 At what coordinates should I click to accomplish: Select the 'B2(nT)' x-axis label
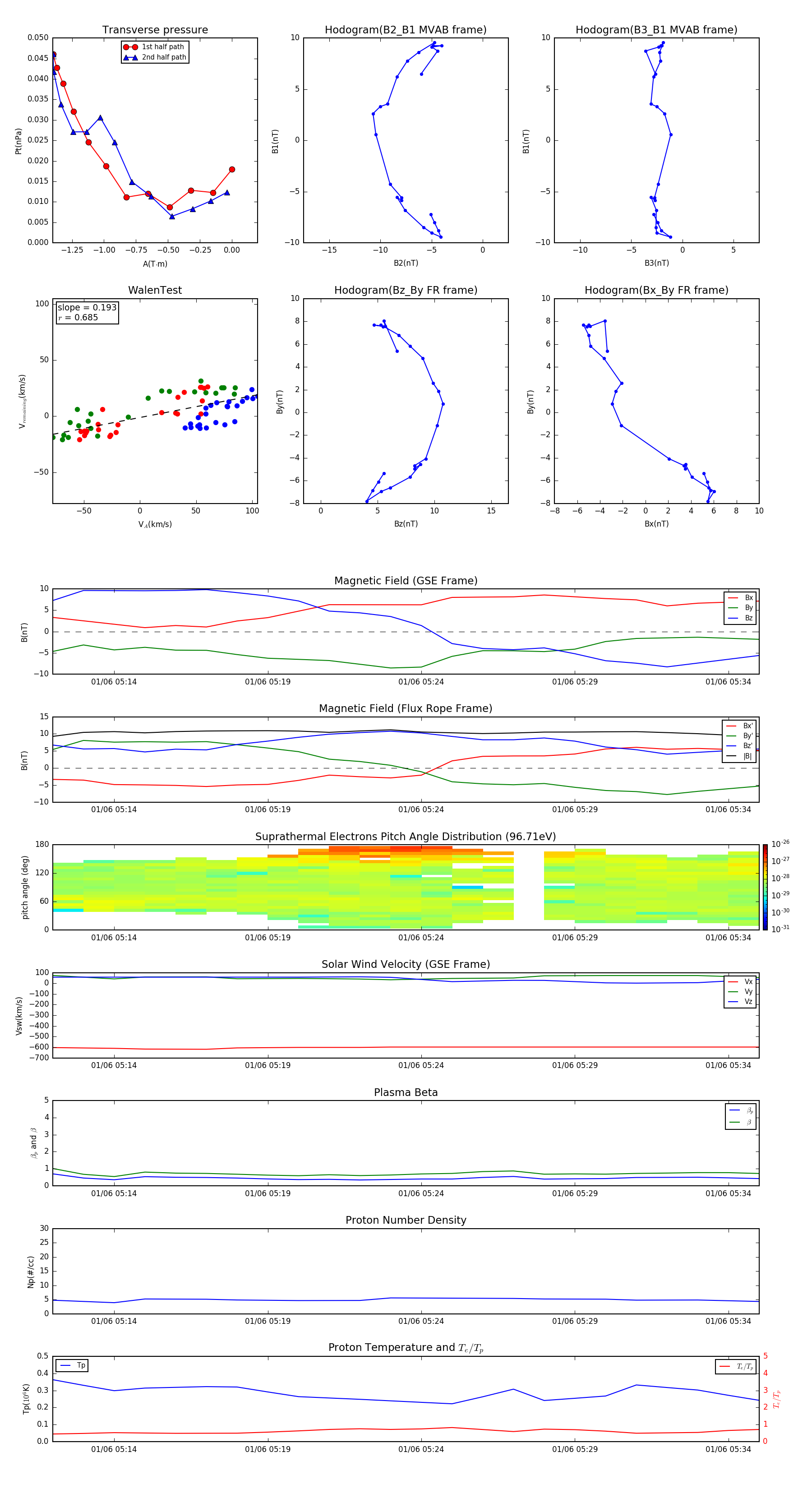(x=406, y=263)
